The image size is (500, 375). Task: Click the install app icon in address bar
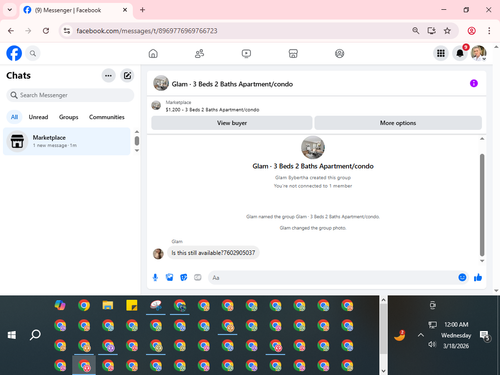tap(431, 31)
